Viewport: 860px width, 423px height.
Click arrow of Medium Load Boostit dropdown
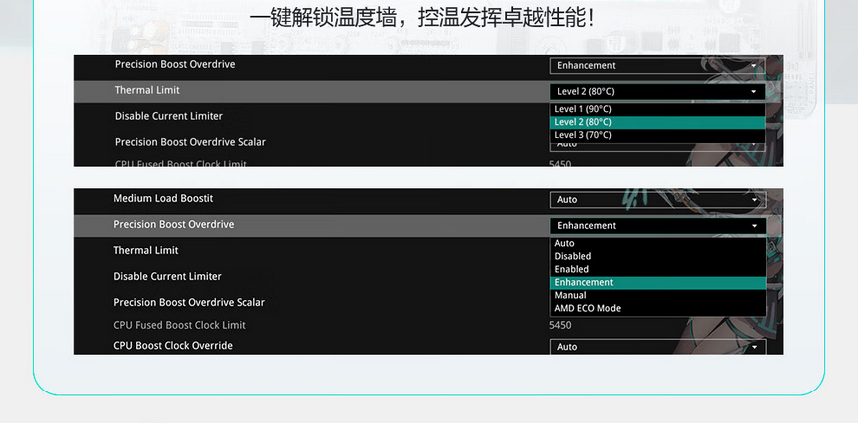755,200
